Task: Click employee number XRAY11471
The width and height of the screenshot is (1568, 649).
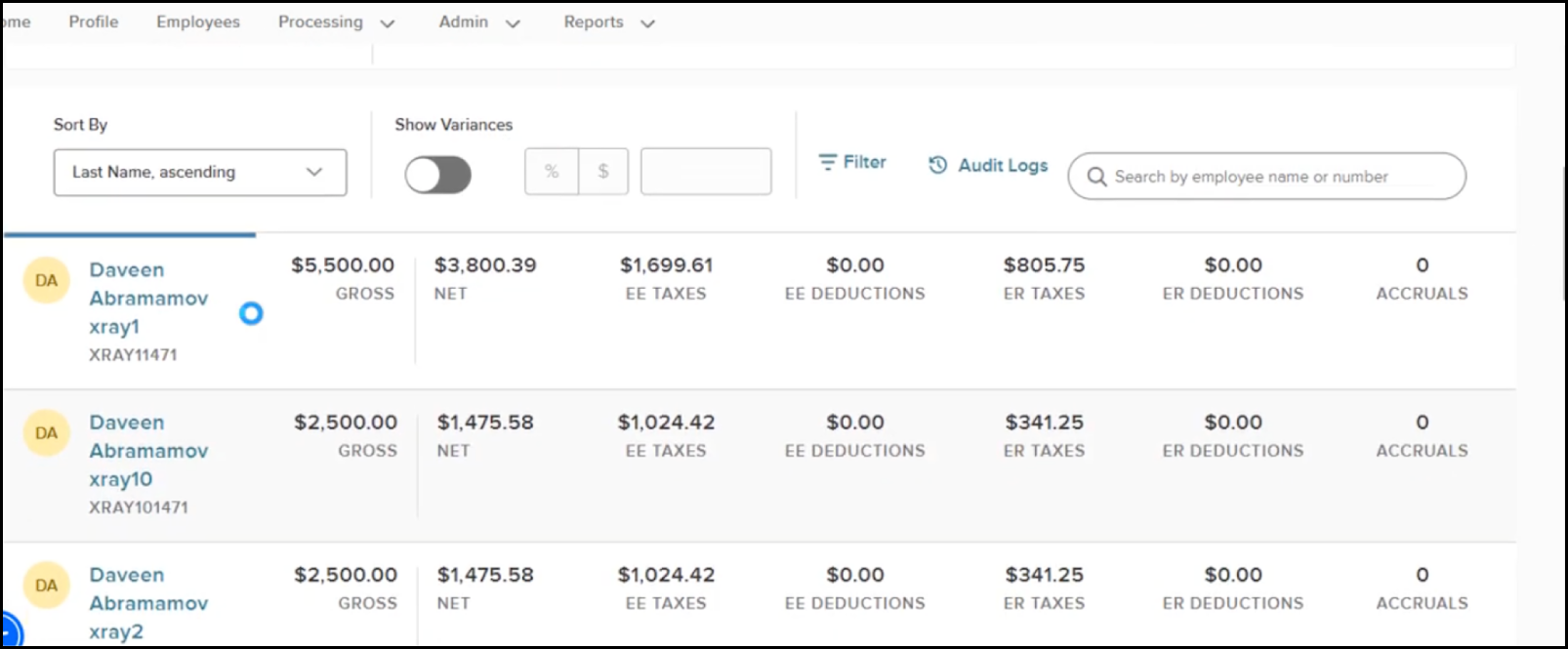Action: coord(133,355)
